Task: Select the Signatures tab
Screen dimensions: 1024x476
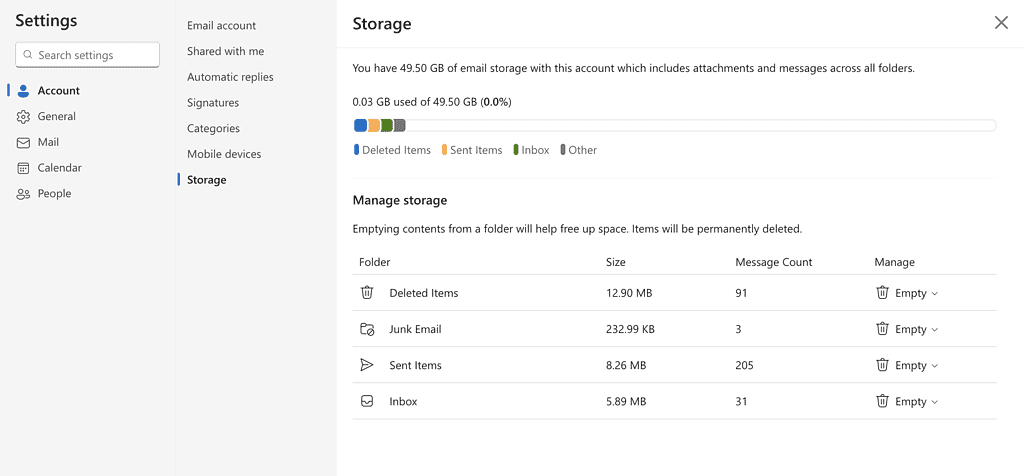Action: [213, 103]
